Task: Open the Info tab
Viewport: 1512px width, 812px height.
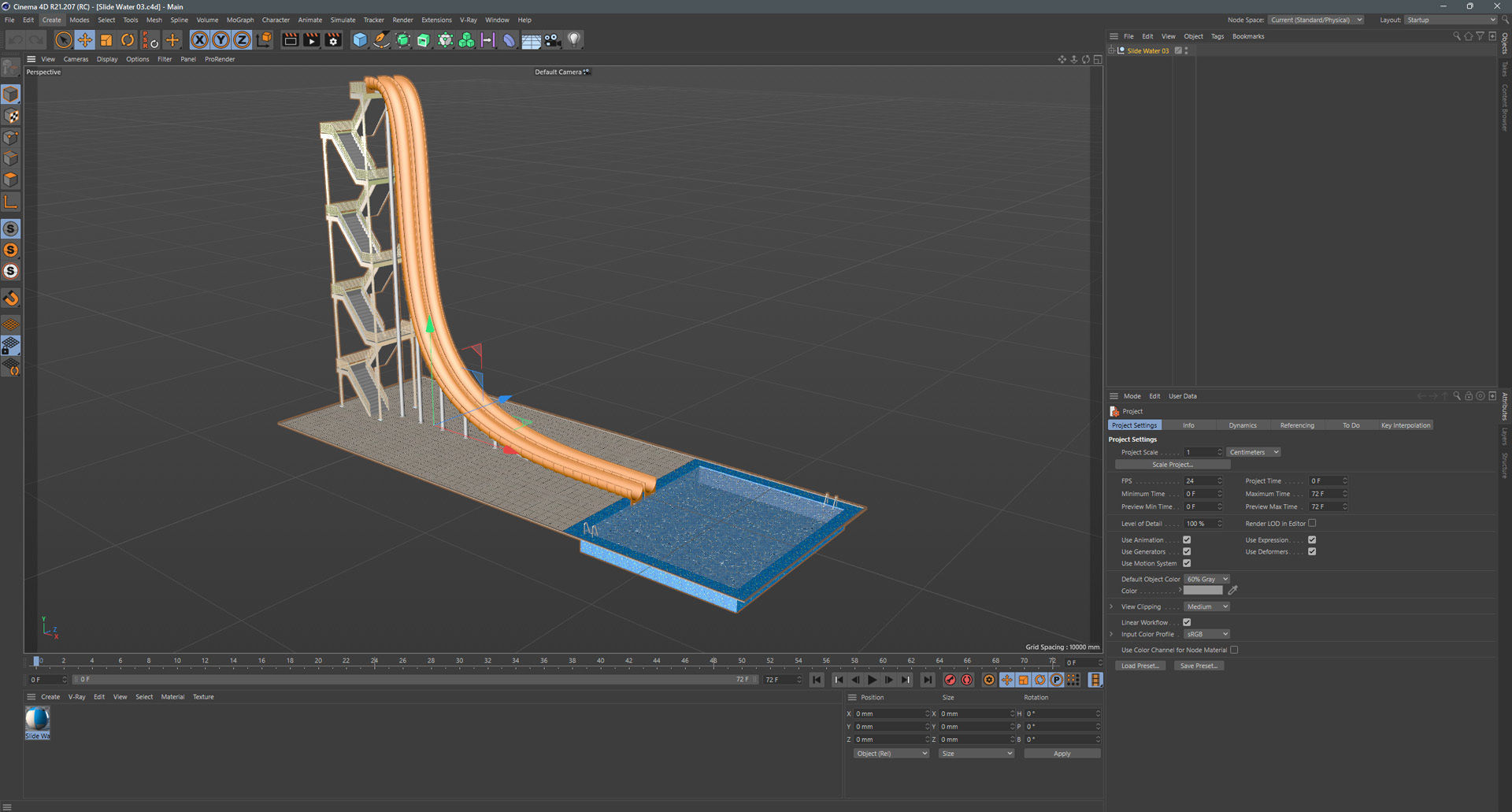Action: [x=1188, y=425]
